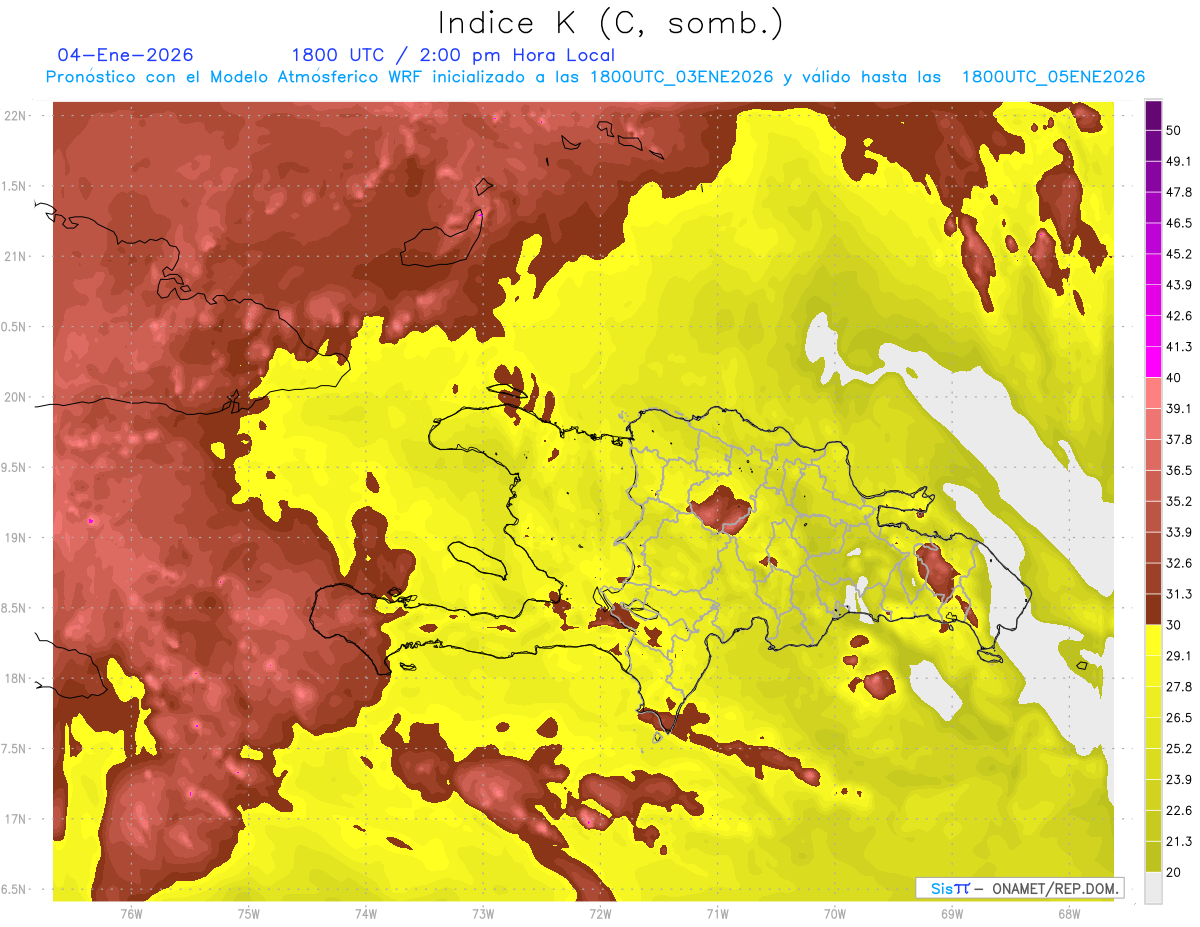Click the color scale value "43.9"
Viewport: 1200px width, 927px height.
pos(1178,285)
